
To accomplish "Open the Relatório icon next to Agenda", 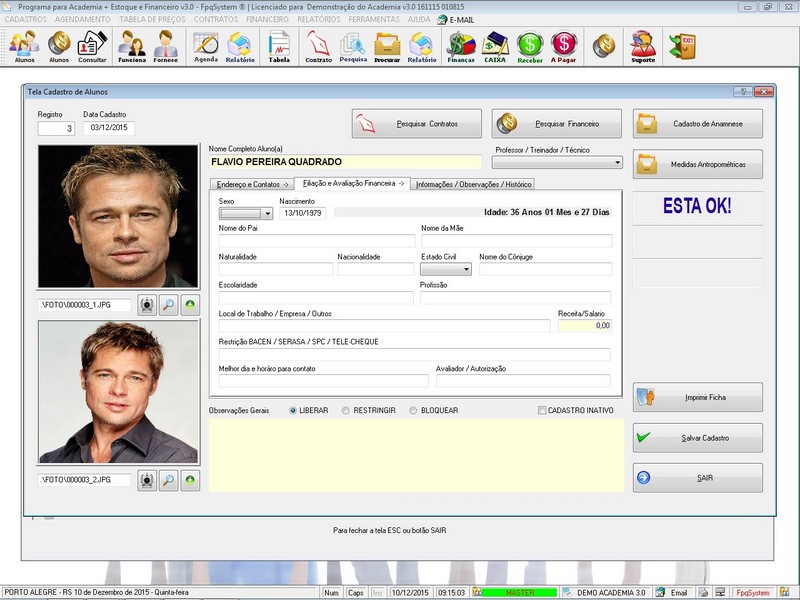I will (240, 46).
